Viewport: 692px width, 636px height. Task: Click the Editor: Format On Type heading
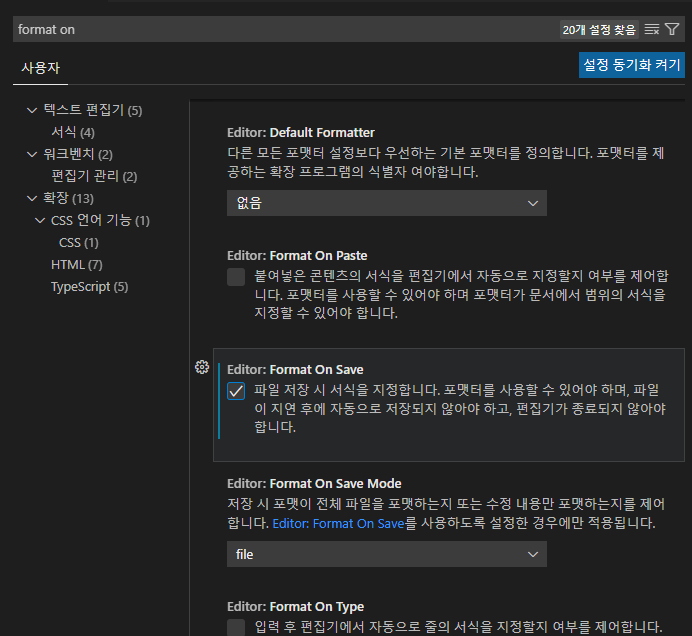pos(295,607)
